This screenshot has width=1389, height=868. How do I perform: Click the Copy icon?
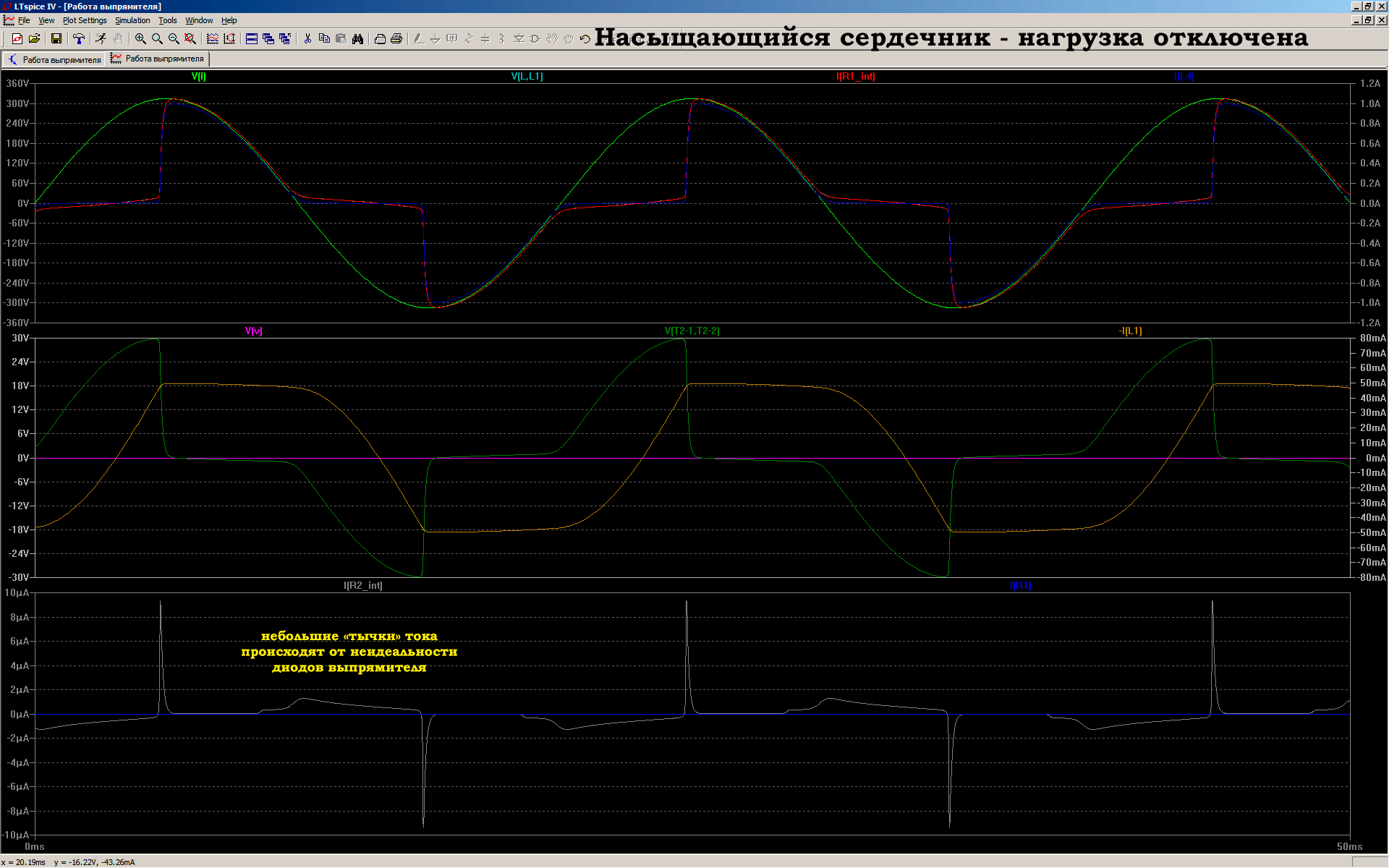tap(324, 39)
